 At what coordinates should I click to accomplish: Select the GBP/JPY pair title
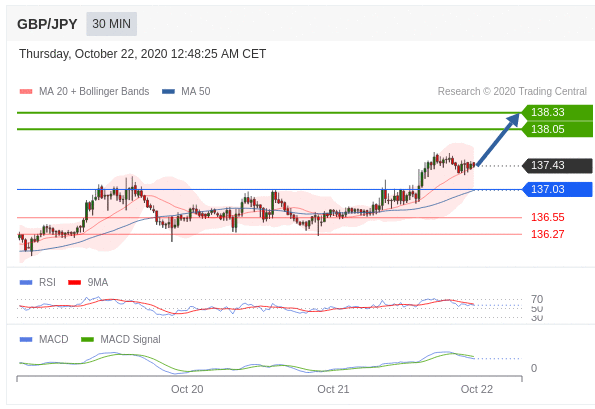point(47,24)
